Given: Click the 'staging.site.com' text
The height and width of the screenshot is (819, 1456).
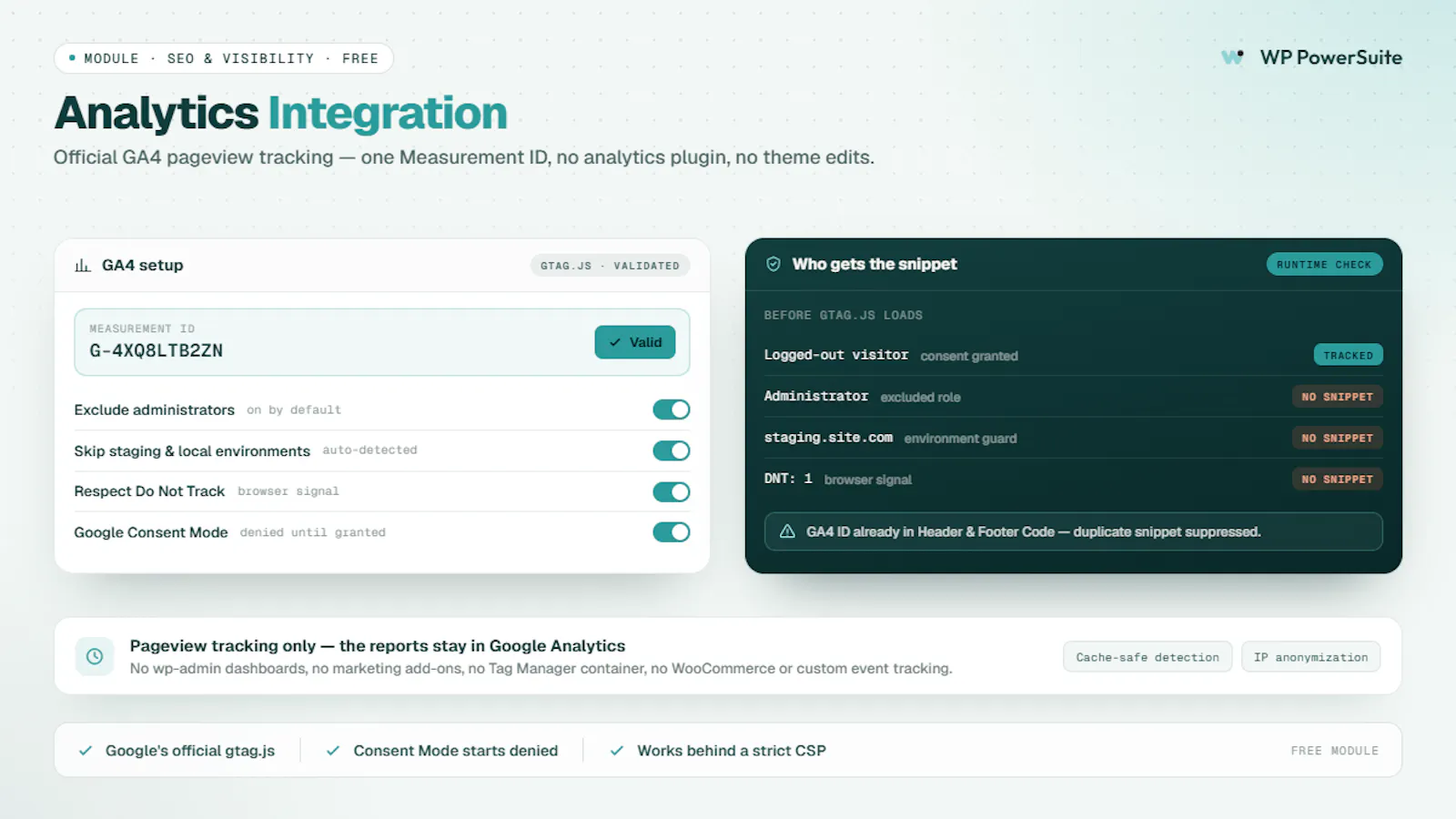Looking at the screenshot, I should pos(828,438).
